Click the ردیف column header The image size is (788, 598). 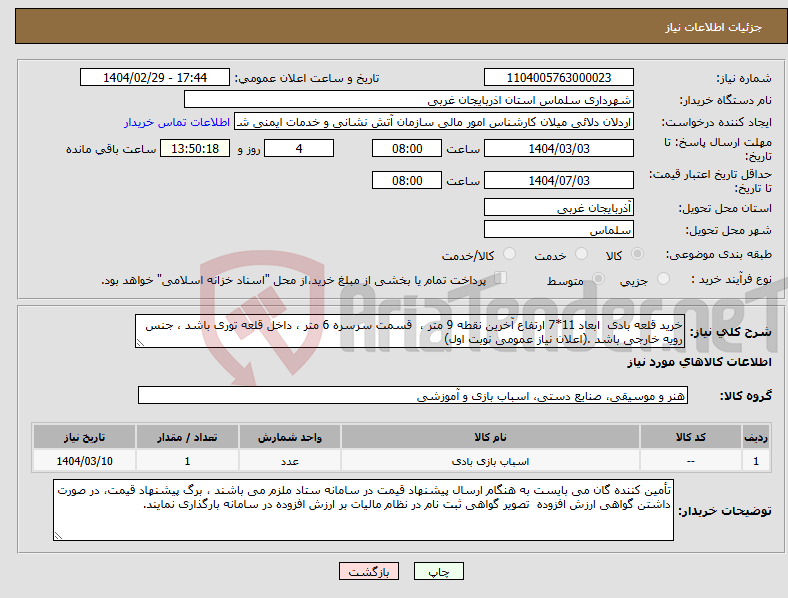[756, 437]
